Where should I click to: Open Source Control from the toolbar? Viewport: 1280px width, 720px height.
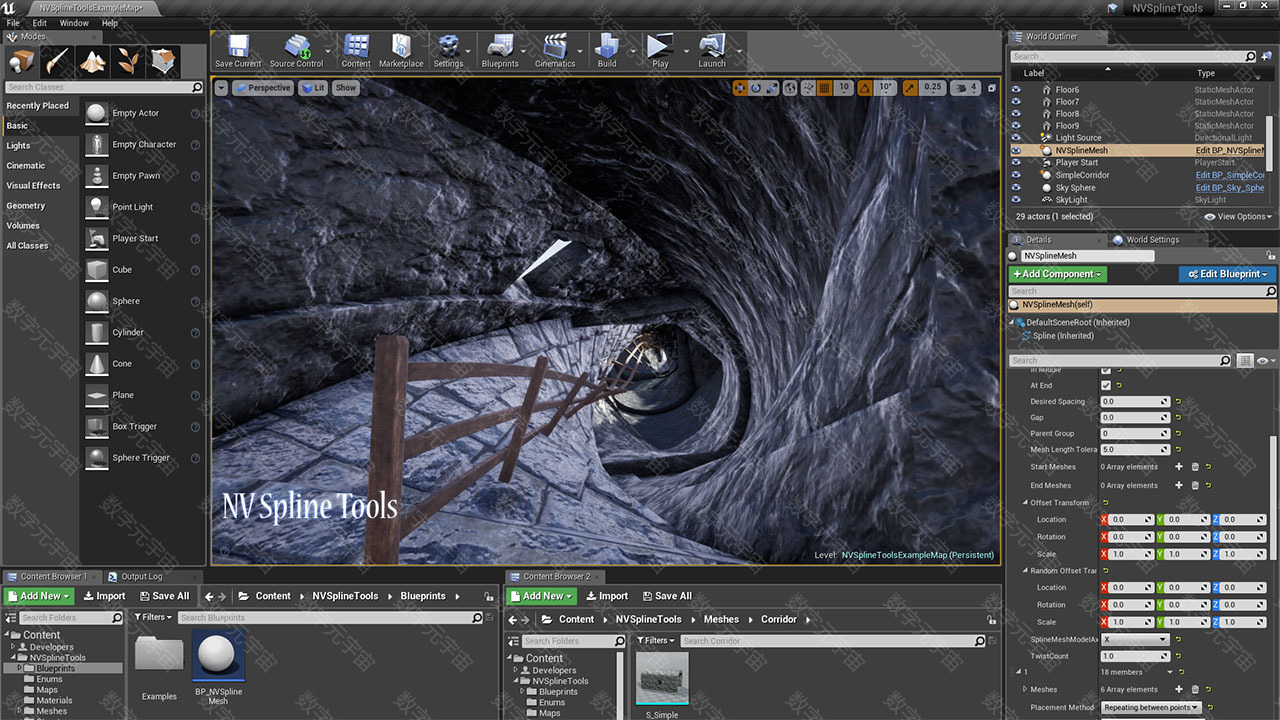coord(296,50)
